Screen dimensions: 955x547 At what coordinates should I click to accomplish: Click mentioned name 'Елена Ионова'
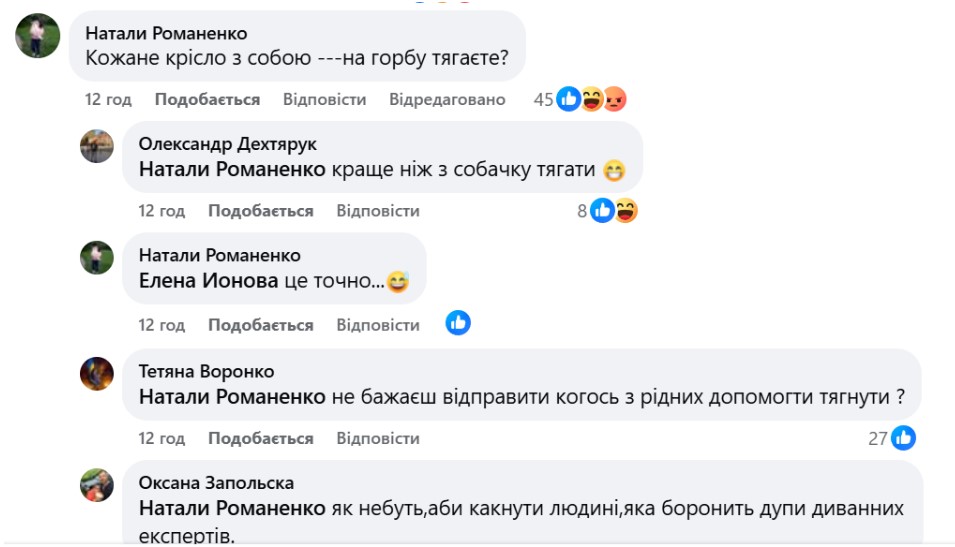208,282
